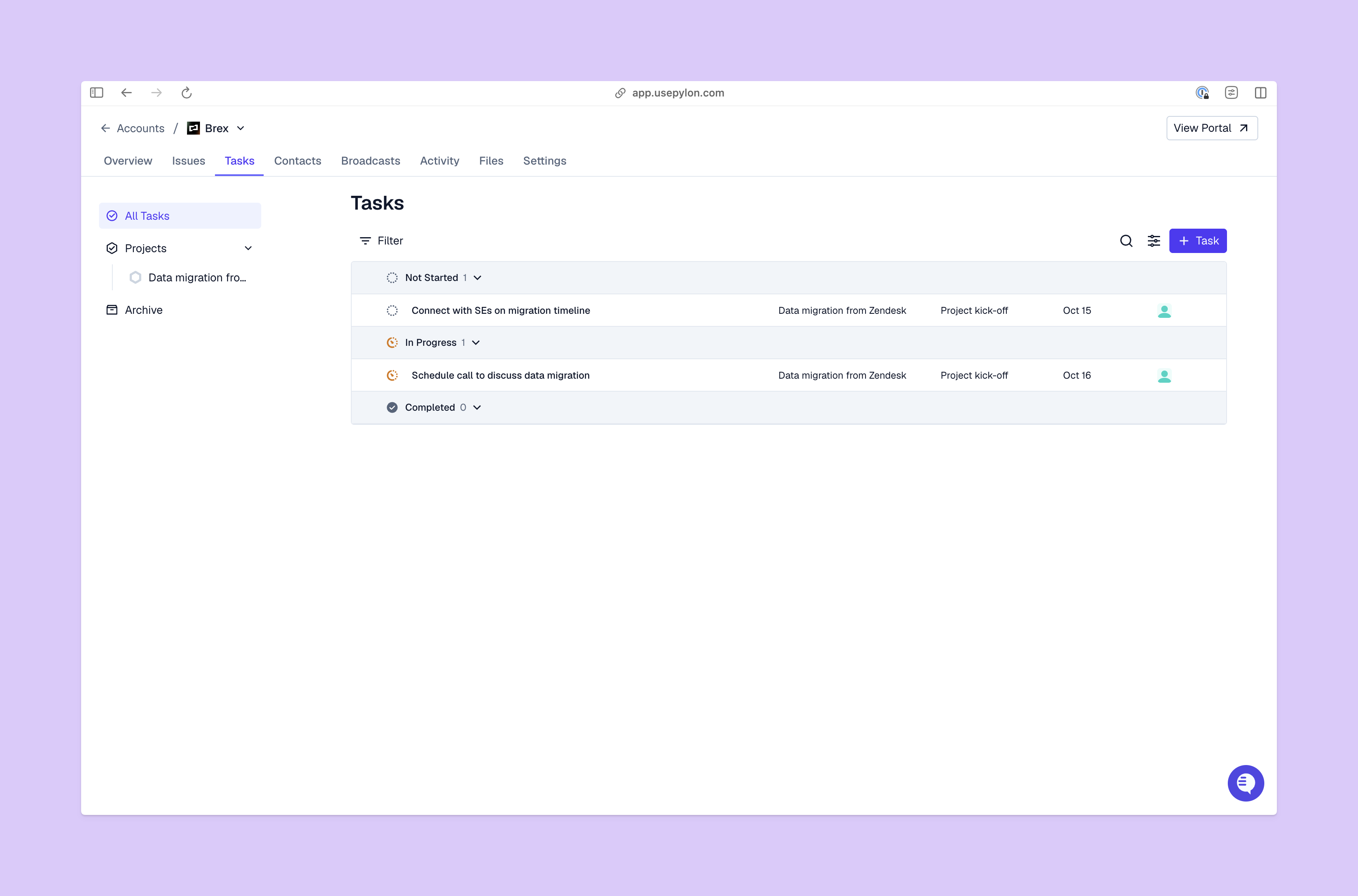Open the Settings tab for Brex
This screenshot has height=896, width=1358.
544,161
